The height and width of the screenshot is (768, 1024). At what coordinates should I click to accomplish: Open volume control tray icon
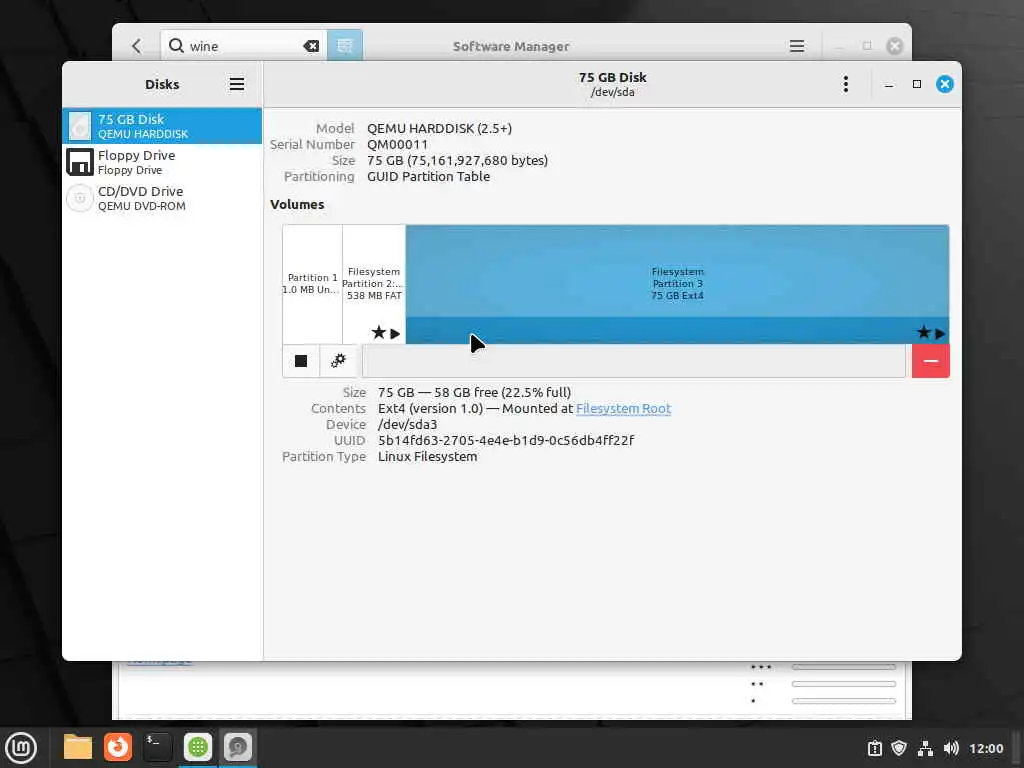(x=951, y=748)
